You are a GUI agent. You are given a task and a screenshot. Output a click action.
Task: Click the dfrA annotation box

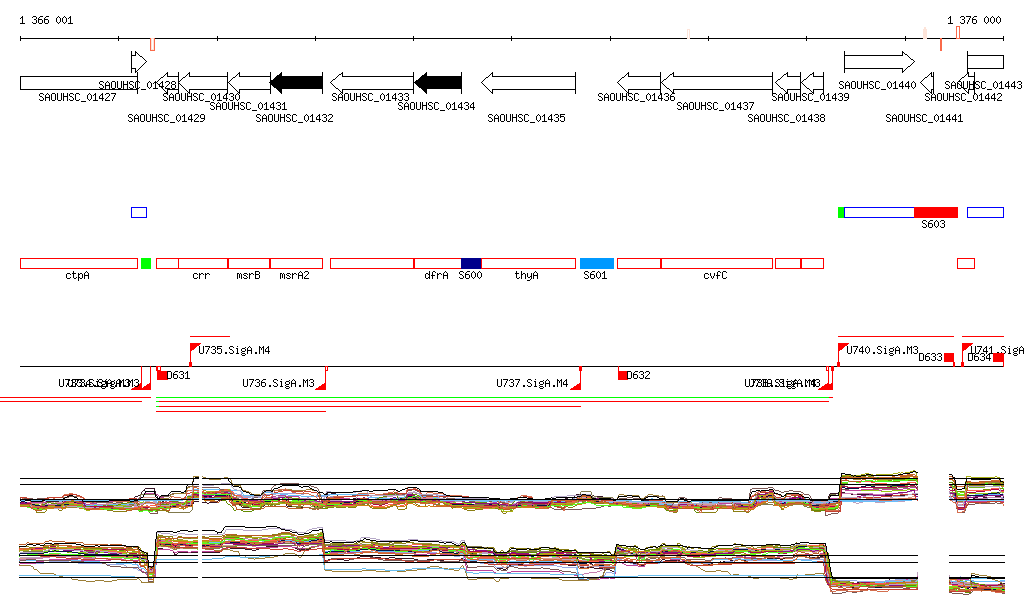click(438, 264)
